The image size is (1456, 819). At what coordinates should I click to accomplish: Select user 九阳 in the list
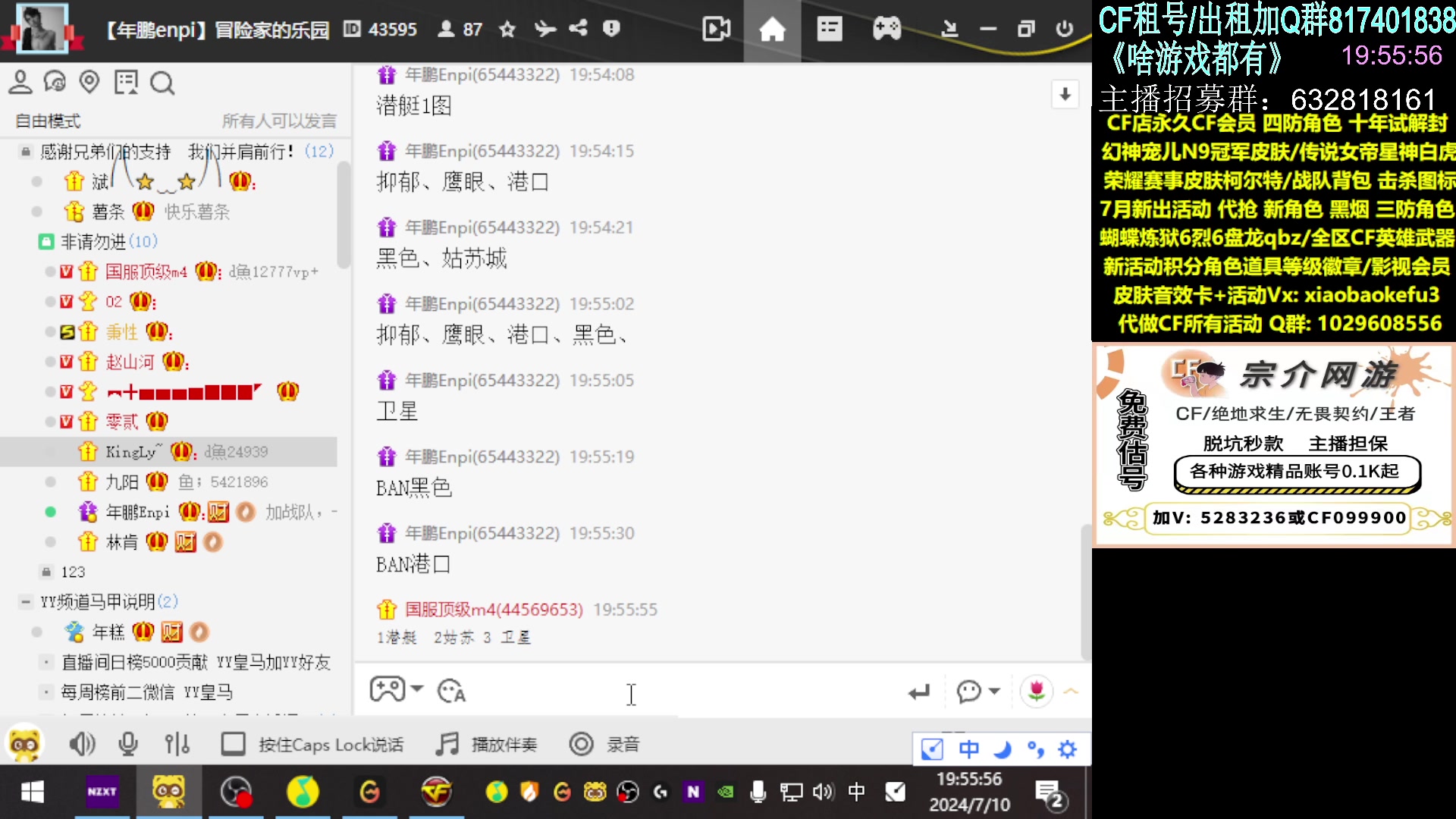[122, 482]
